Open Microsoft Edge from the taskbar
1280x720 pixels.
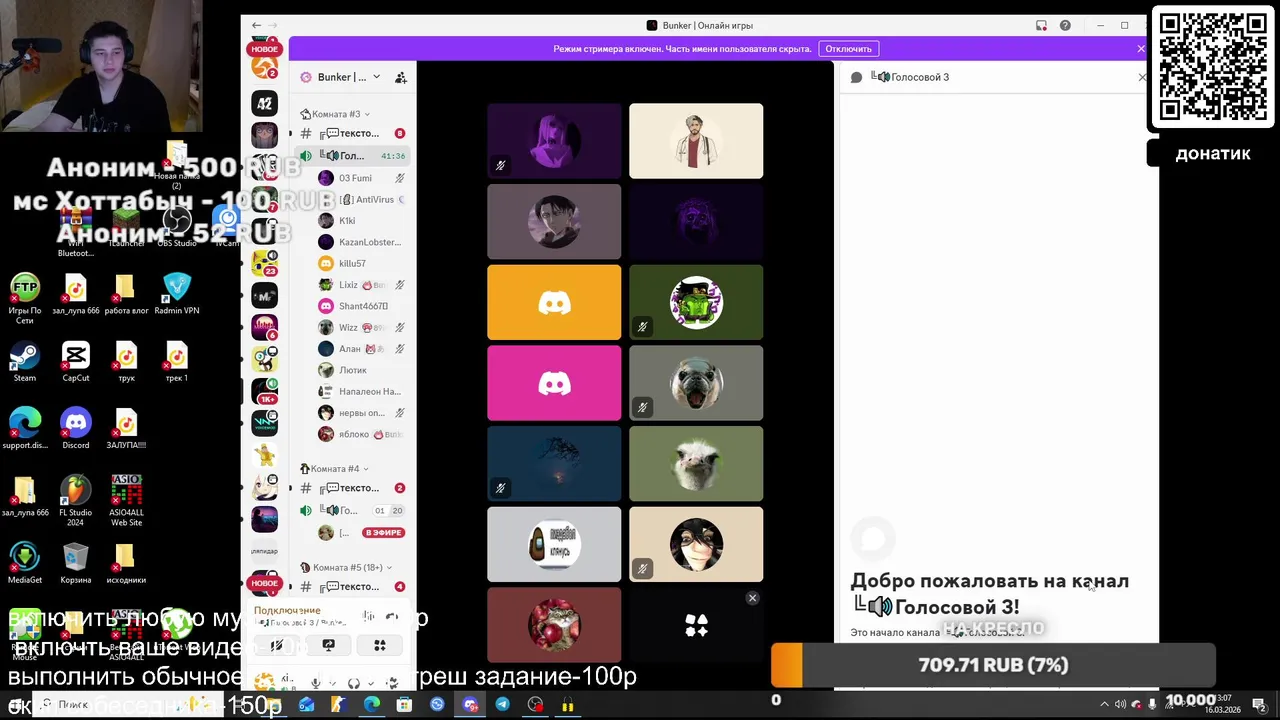pyautogui.click(x=372, y=704)
